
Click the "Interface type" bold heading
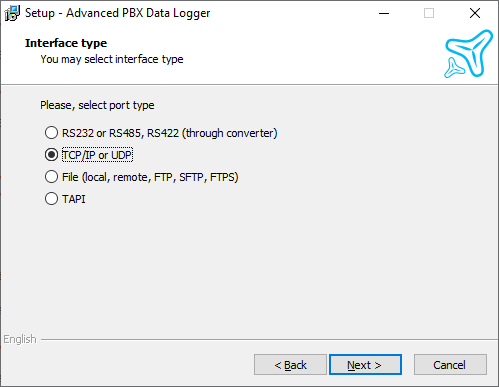(66, 43)
